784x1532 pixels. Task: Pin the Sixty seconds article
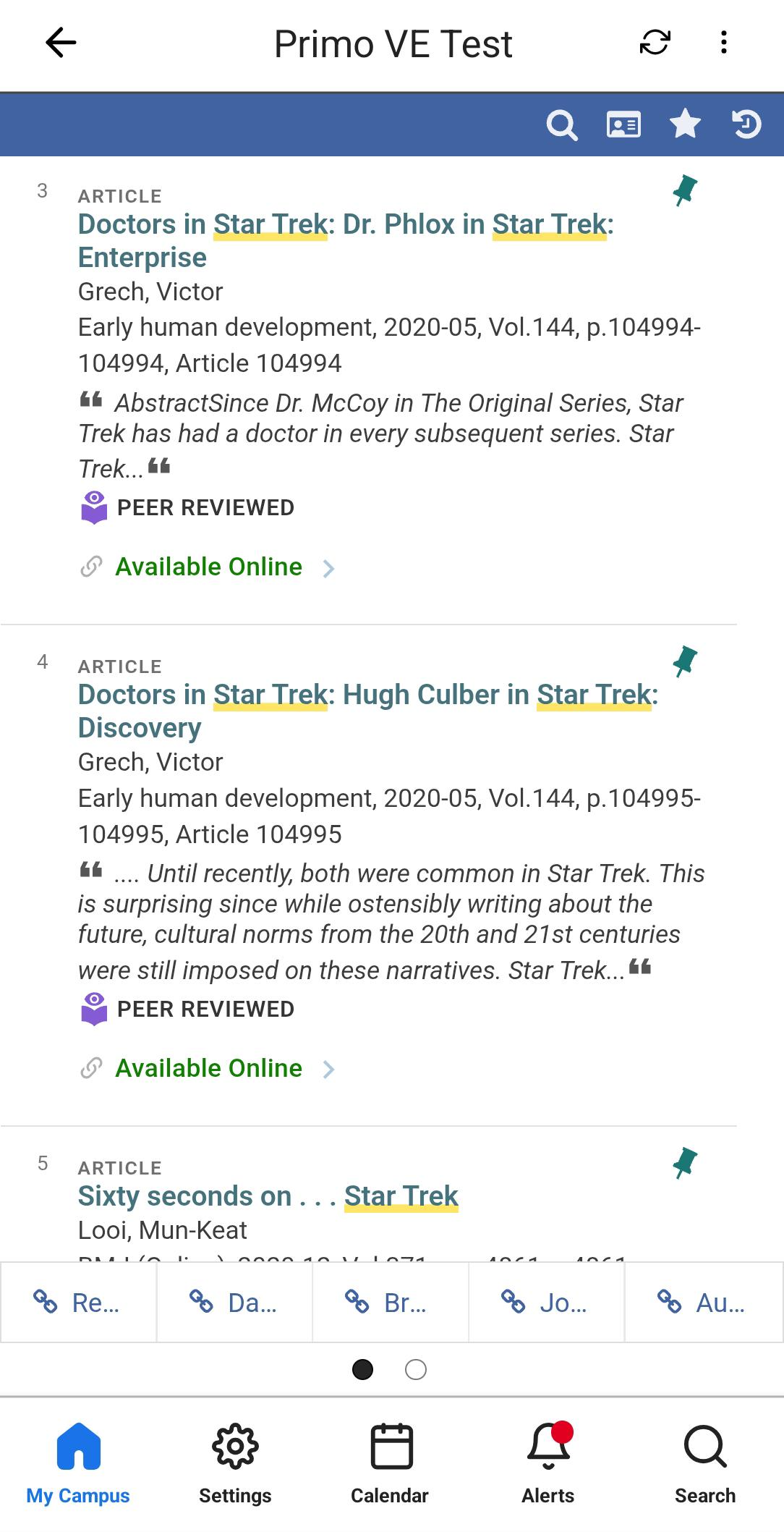[684, 1163]
